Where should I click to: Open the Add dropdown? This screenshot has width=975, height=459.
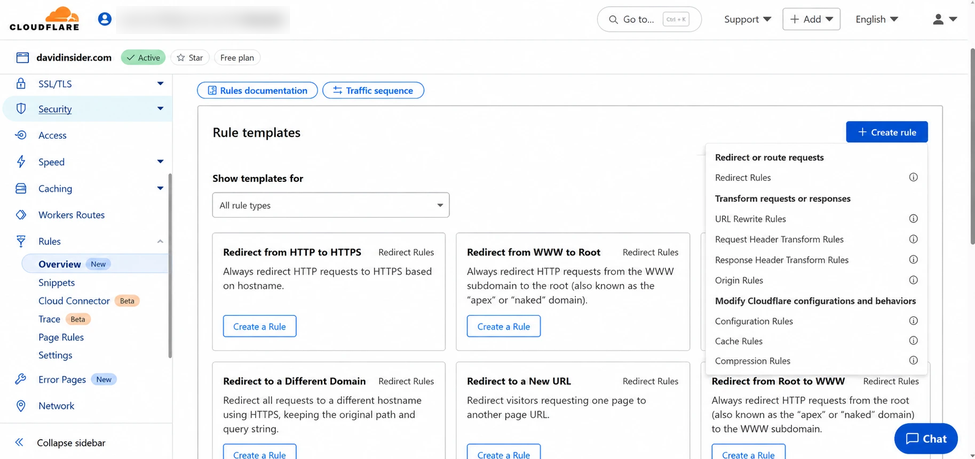[811, 19]
